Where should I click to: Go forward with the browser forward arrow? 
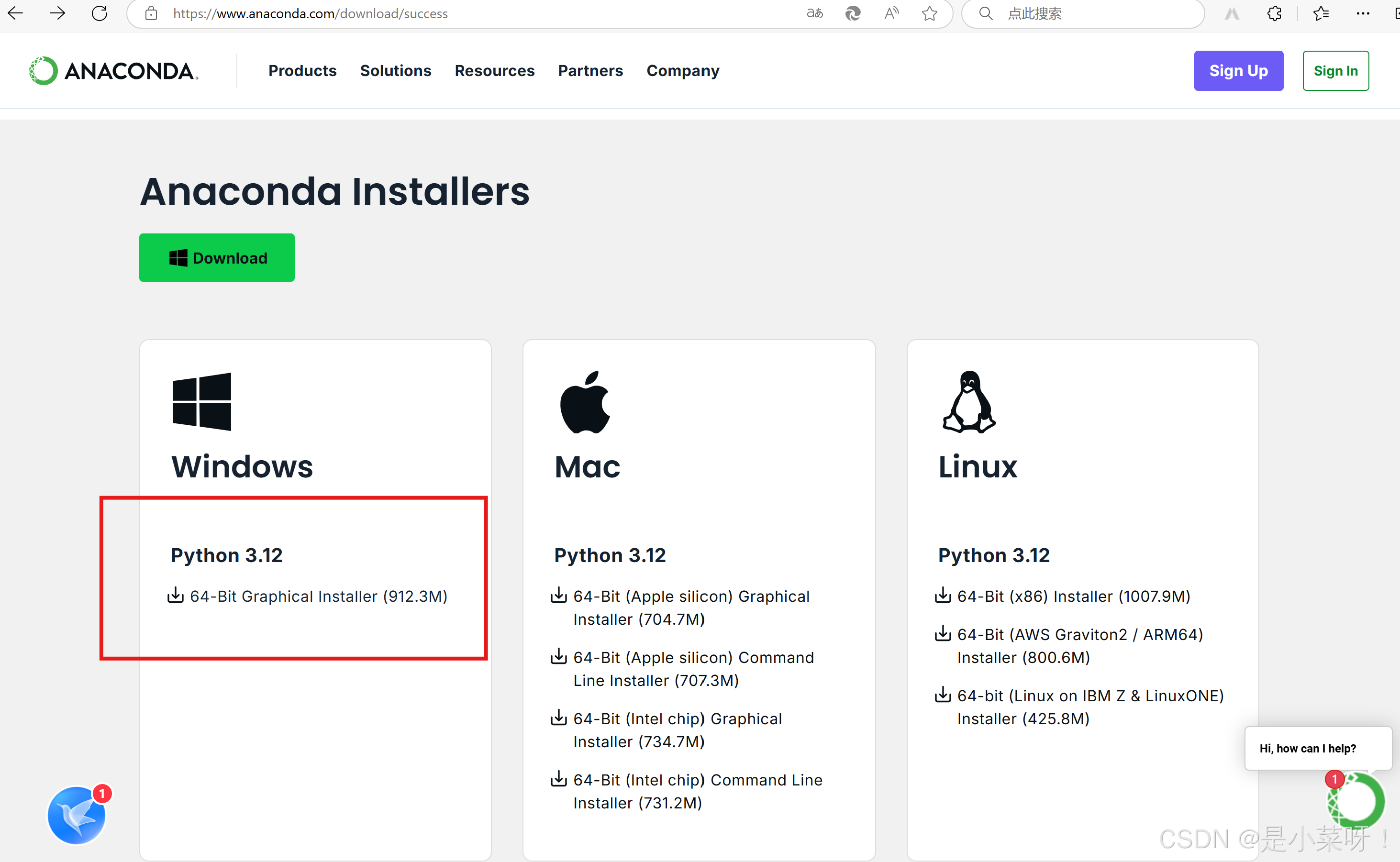coord(57,13)
